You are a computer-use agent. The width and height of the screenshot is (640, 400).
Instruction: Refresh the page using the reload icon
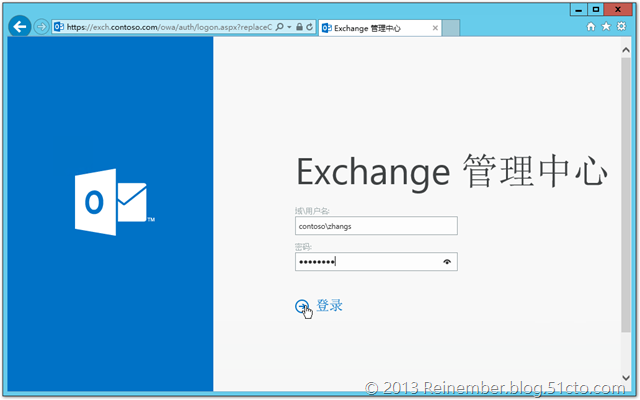click(x=309, y=27)
